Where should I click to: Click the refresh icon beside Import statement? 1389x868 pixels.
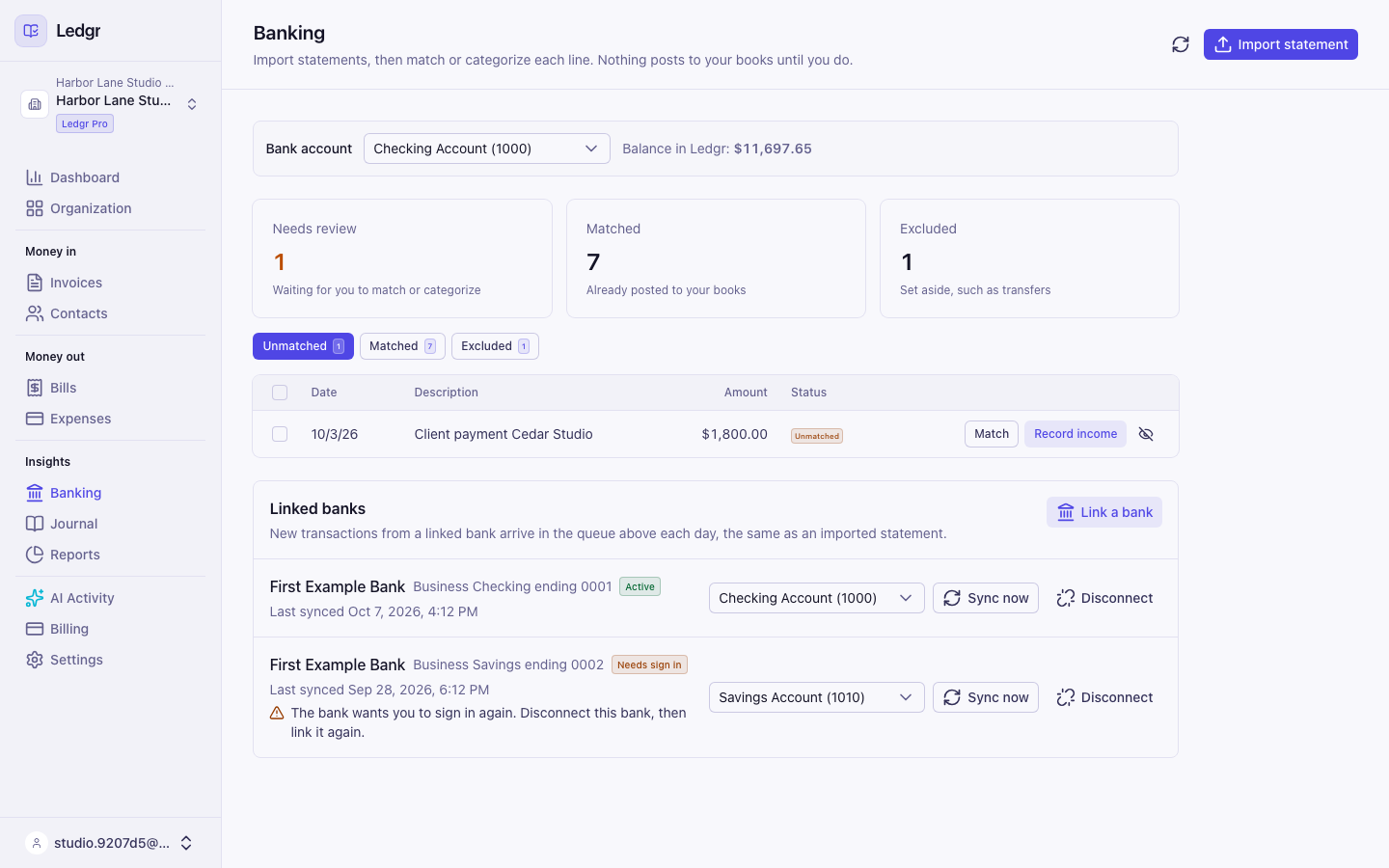(1181, 44)
